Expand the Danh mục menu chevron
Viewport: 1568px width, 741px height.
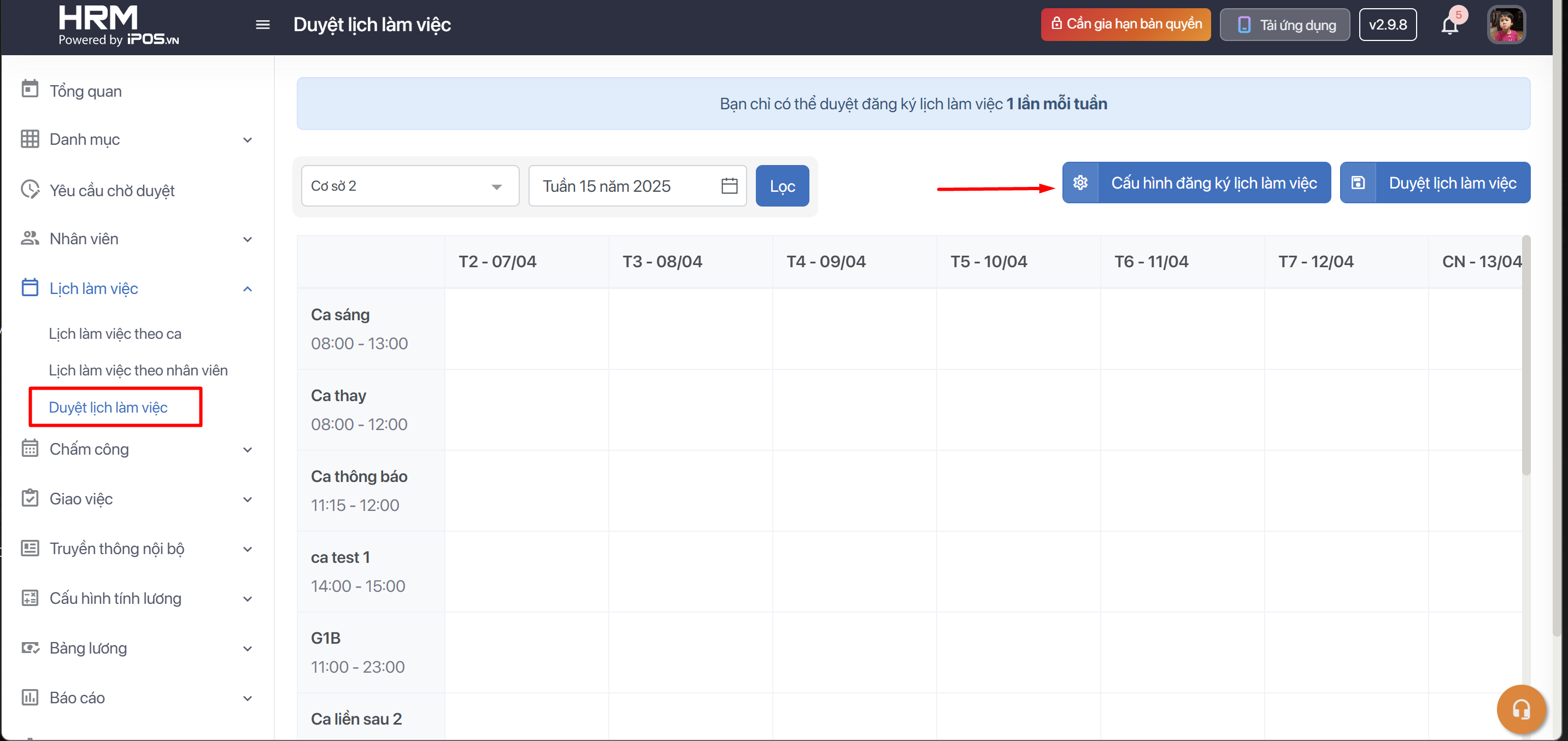[247, 140]
